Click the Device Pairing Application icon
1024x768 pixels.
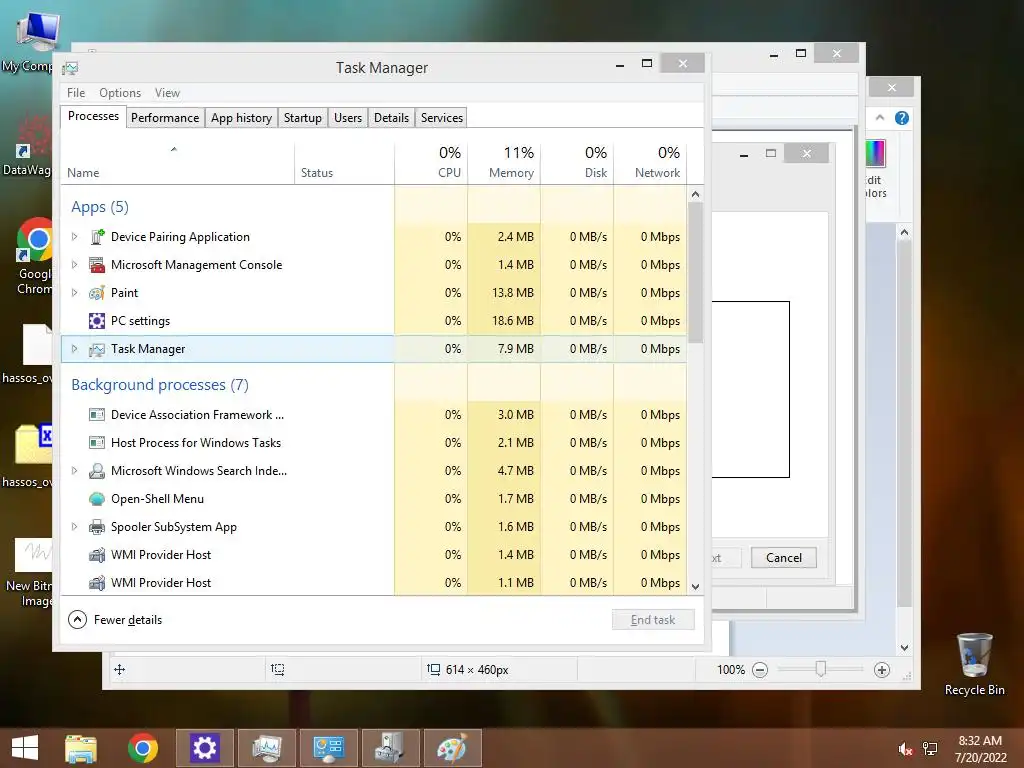97,237
